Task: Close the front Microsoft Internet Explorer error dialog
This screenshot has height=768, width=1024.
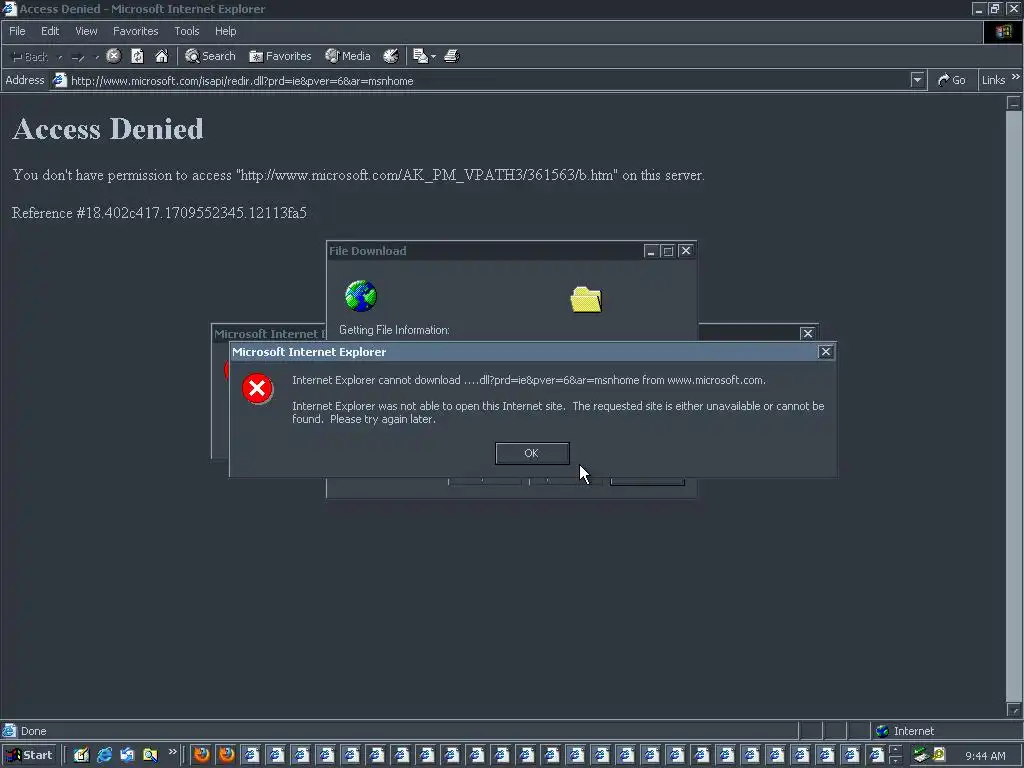Action: click(825, 352)
